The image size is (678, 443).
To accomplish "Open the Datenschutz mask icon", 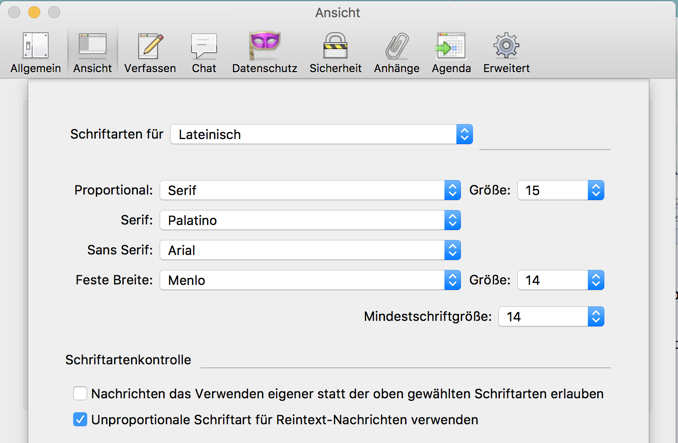I will click(x=264, y=52).
